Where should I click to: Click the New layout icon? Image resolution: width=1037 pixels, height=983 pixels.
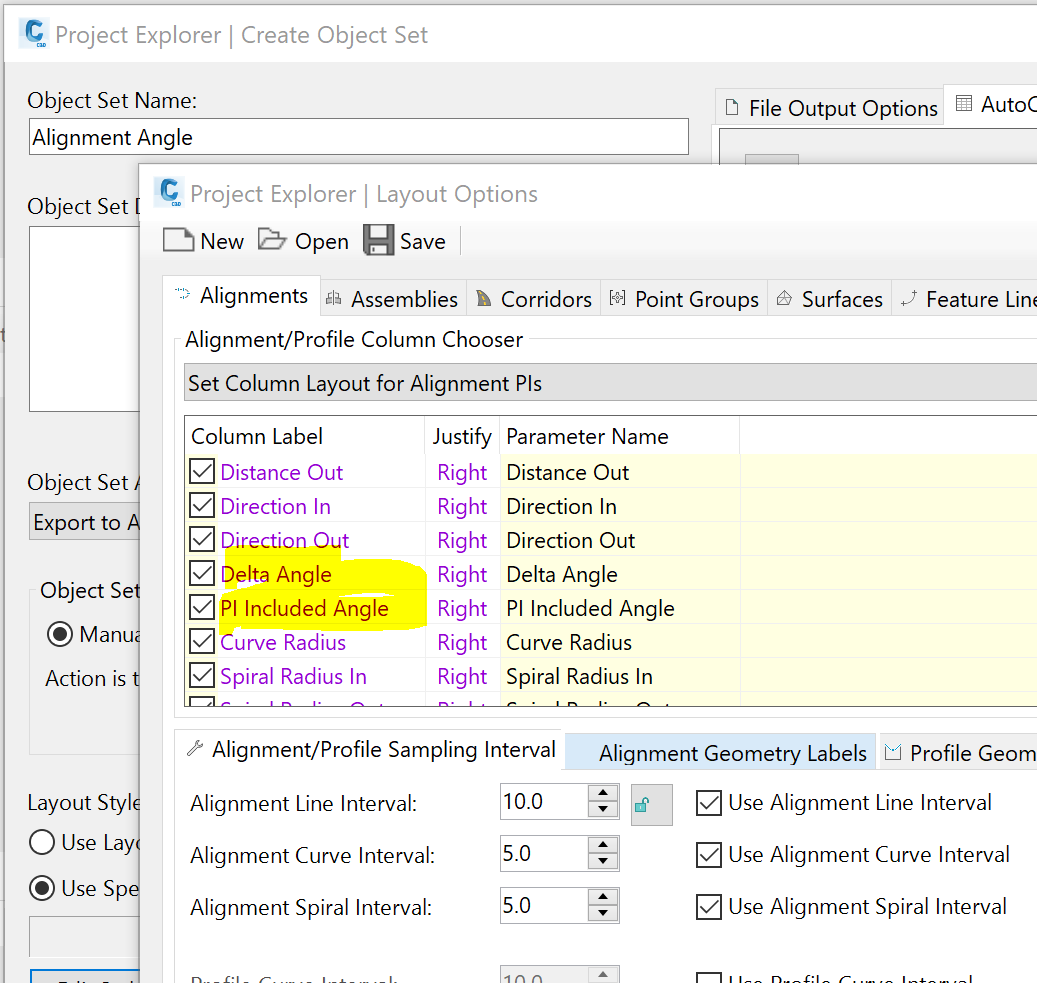click(179, 241)
